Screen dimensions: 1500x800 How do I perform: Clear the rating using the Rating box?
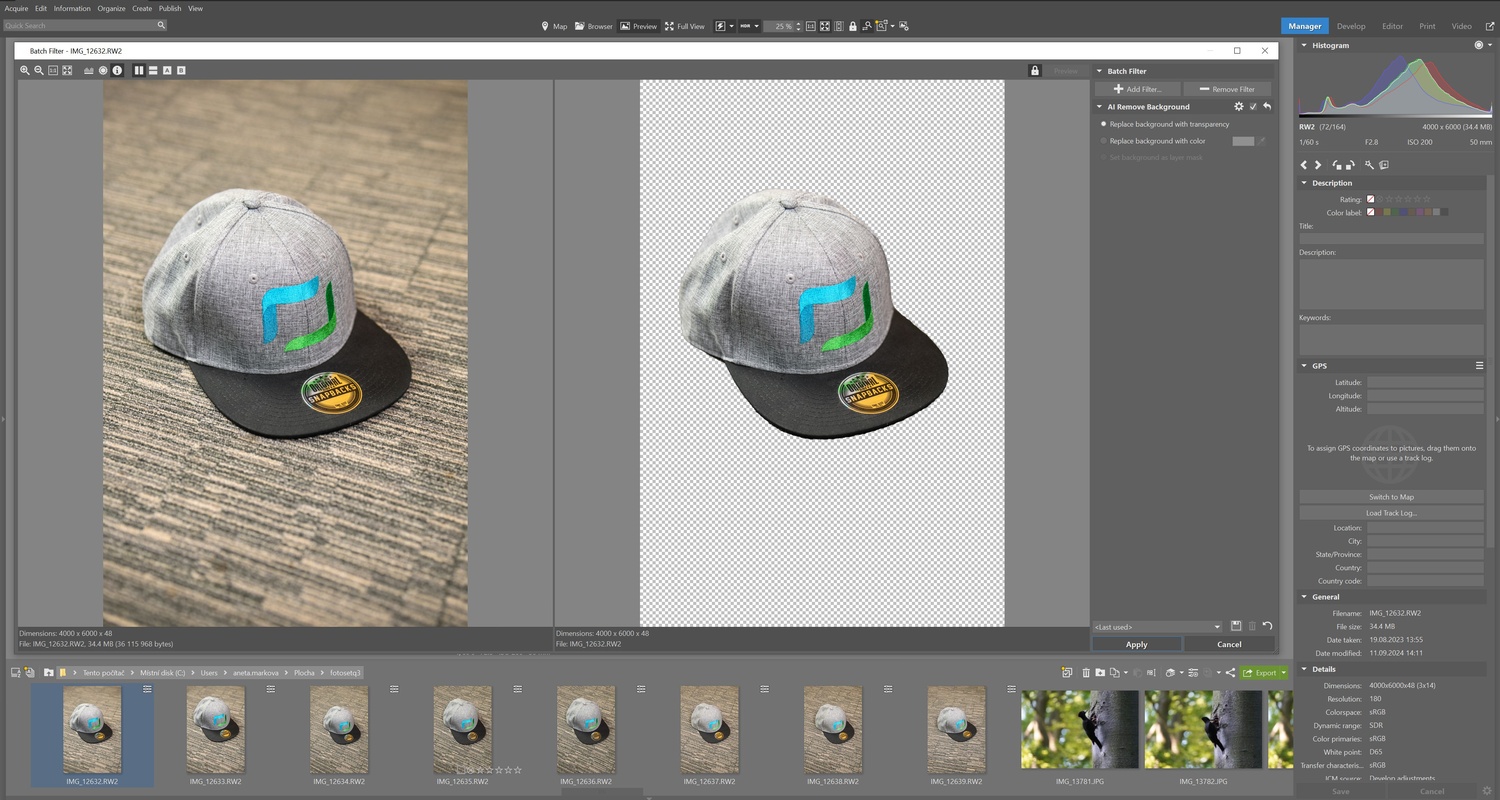click(1371, 199)
